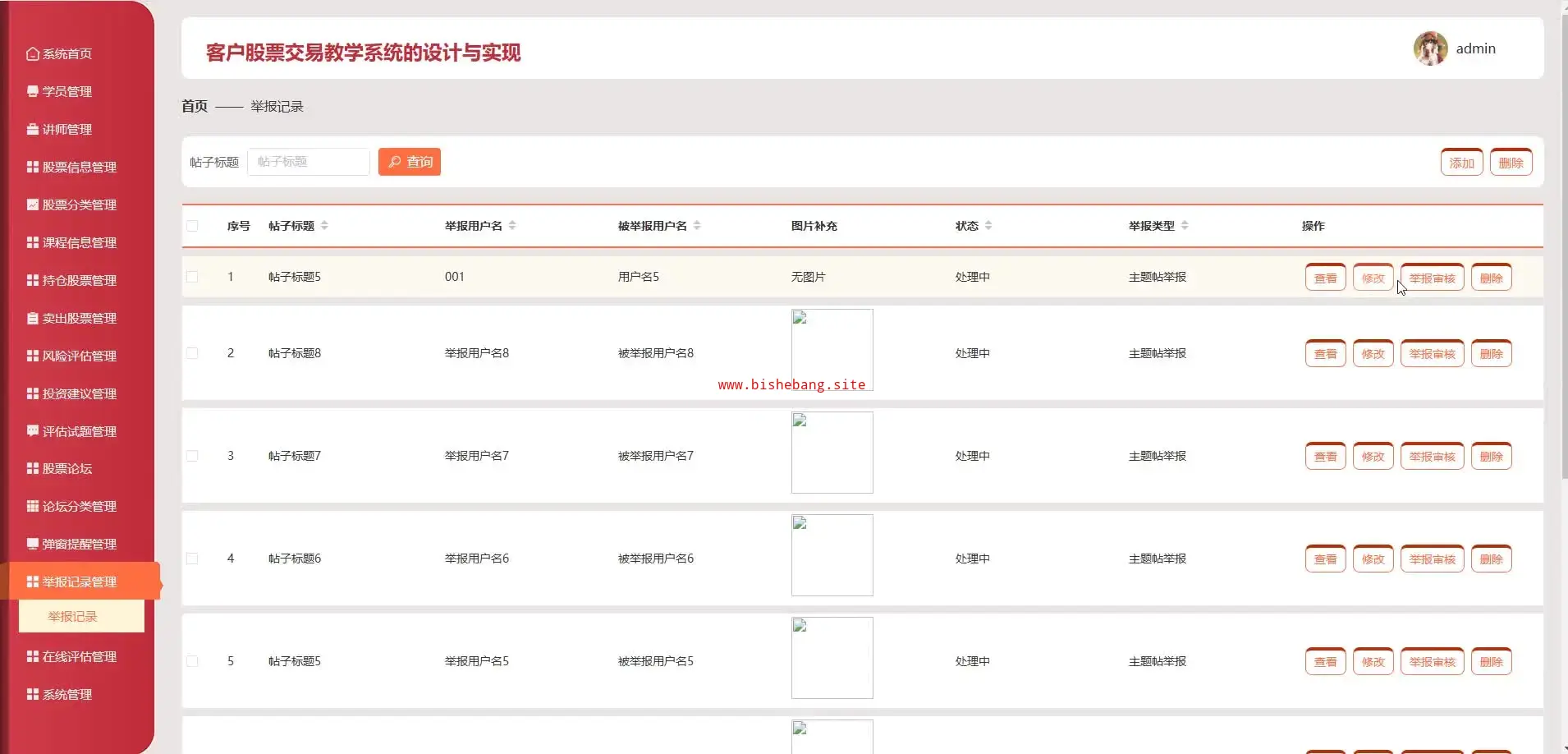Click the chart icon beside 股票分类管理
The image size is (1568, 754).
[x=33, y=205]
